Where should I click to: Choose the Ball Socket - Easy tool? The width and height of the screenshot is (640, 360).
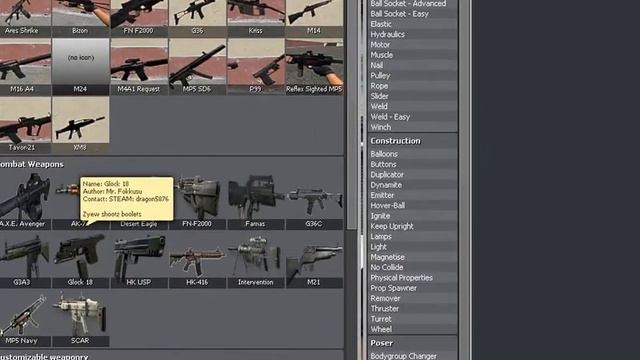pyautogui.click(x=412, y=14)
